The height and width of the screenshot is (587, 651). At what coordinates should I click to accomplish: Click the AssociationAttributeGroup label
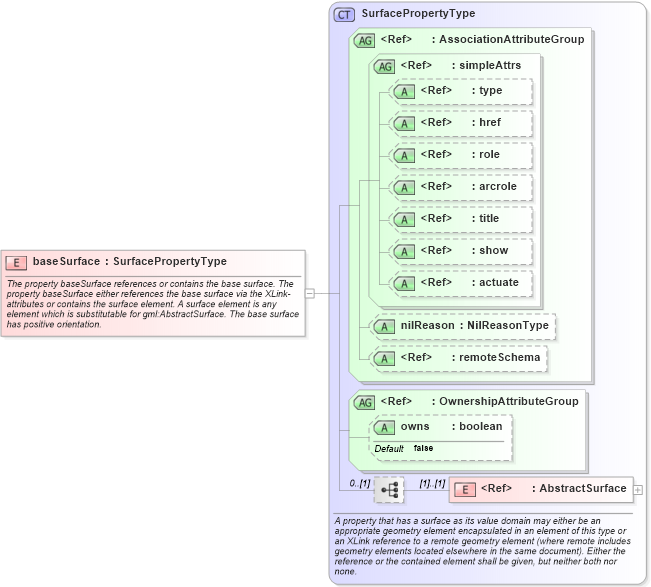click(512, 39)
